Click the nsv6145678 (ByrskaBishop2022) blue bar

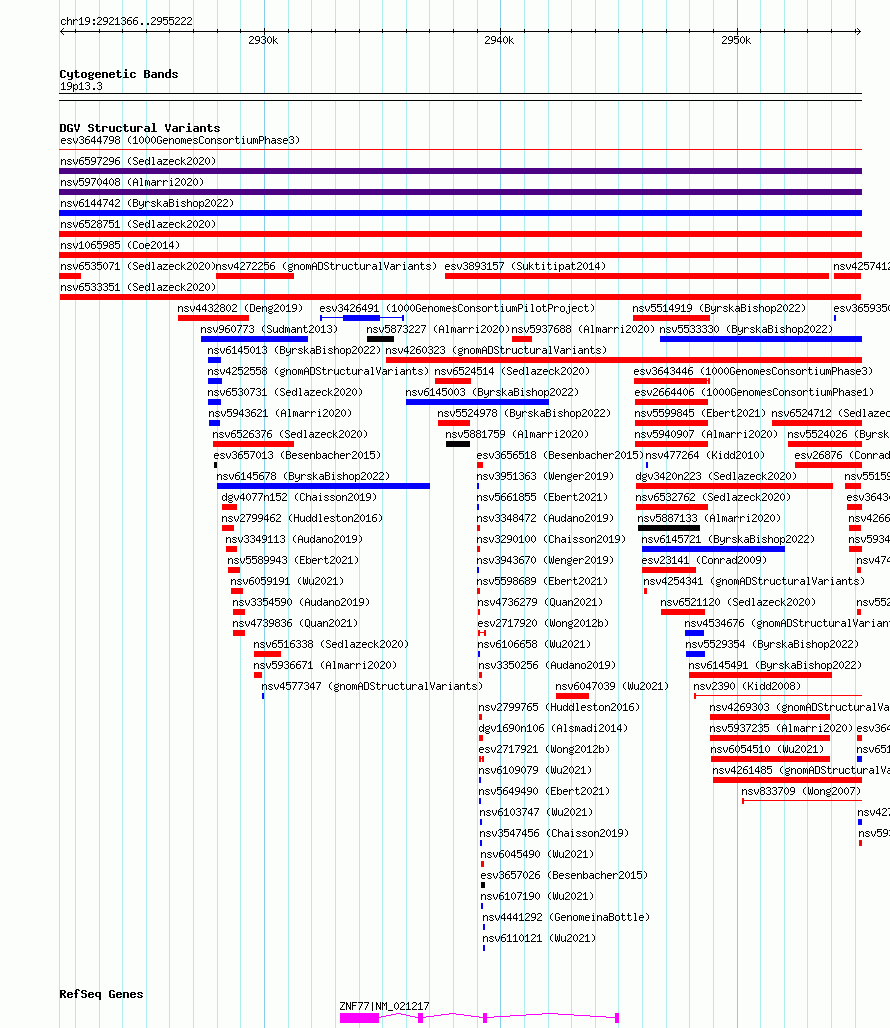coord(323,486)
